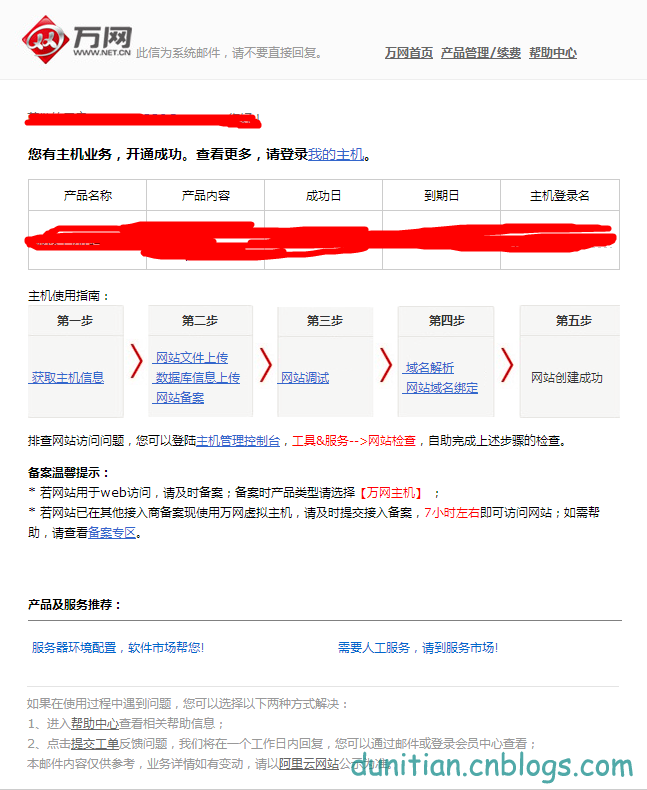Click the red 7小时左右 text
The width and height of the screenshot is (647, 790).
[x=452, y=512]
